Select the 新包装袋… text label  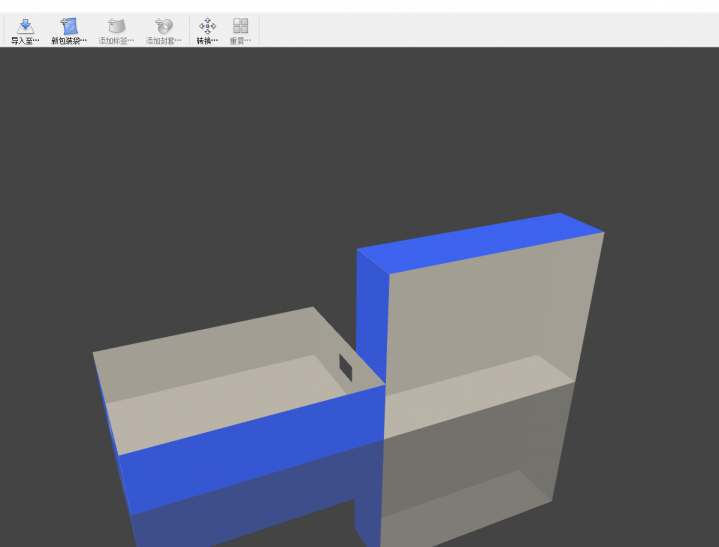click(x=69, y=41)
